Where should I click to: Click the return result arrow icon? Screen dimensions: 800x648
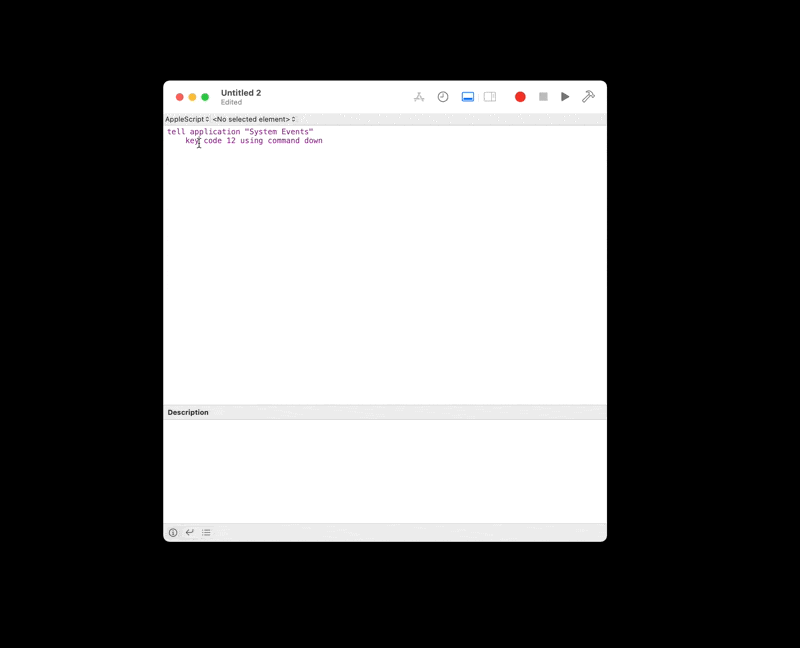click(x=190, y=532)
